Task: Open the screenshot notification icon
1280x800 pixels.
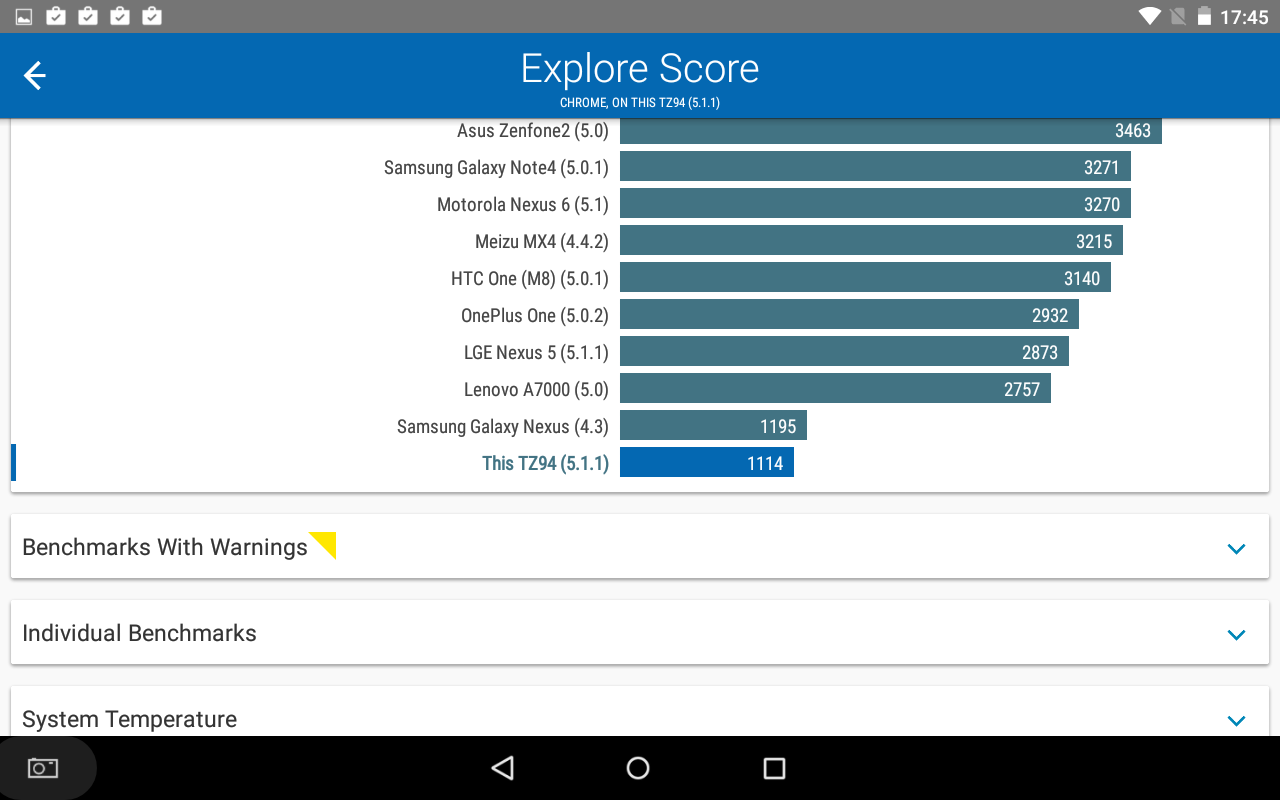Action: pyautogui.click(x=21, y=15)
